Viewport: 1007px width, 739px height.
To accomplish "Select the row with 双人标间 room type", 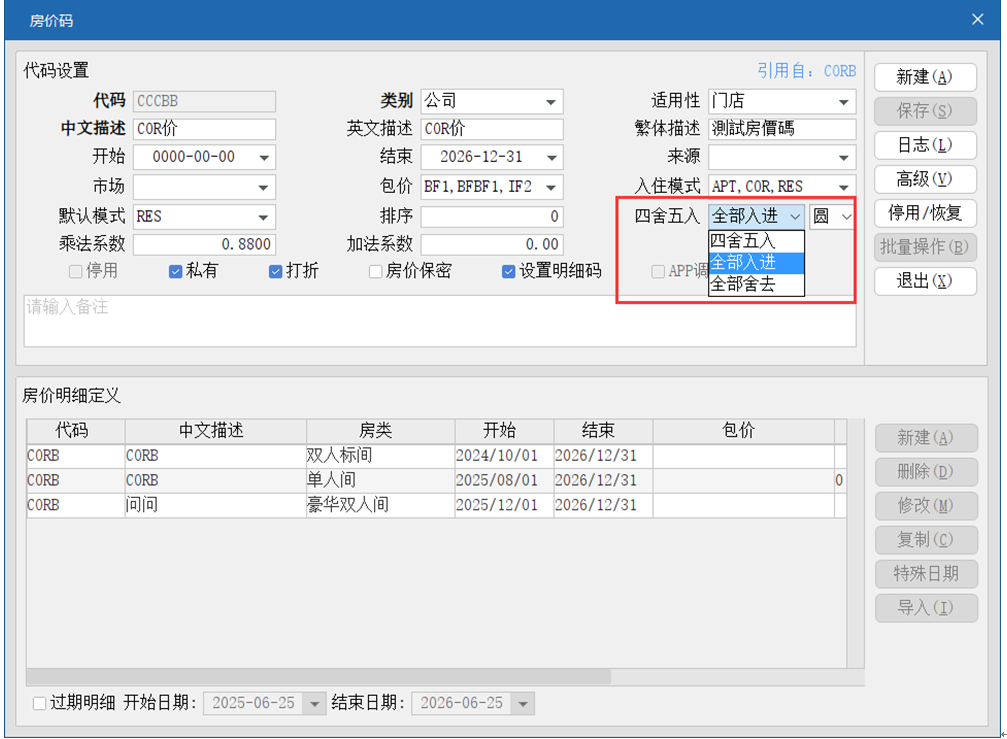I will click(437, 456).
